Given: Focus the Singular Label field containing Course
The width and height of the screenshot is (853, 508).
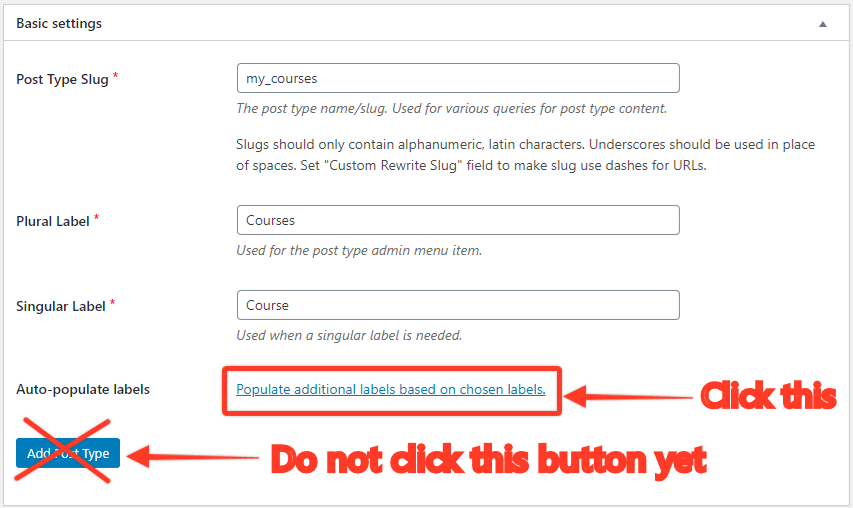Looking at the screenshot, I should (x=458, y=305).
